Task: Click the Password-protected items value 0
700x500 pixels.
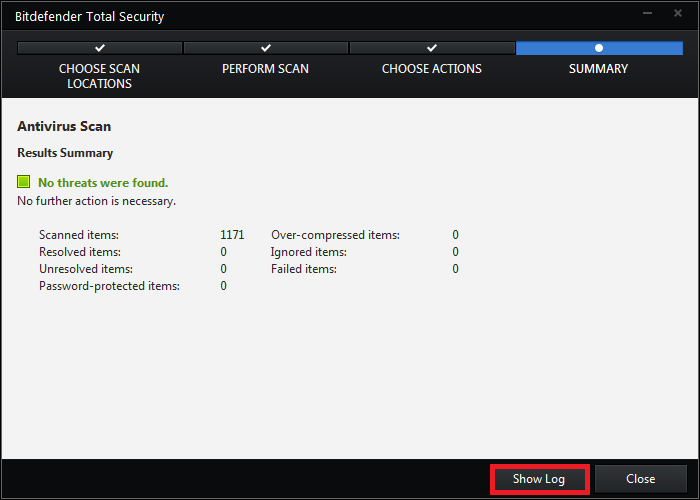Action: [224, 286]
